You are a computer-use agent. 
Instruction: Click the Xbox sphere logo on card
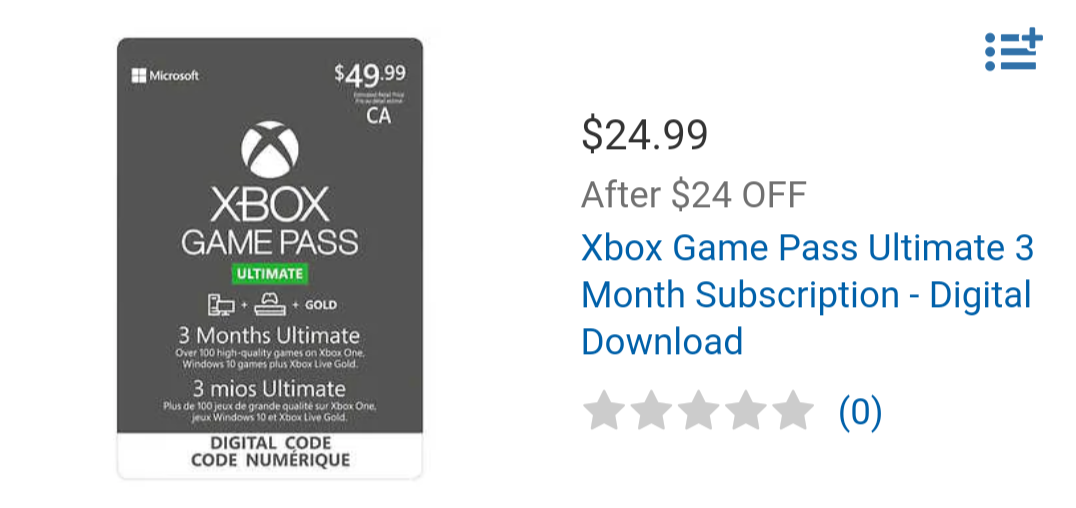(x=270, y=150)
